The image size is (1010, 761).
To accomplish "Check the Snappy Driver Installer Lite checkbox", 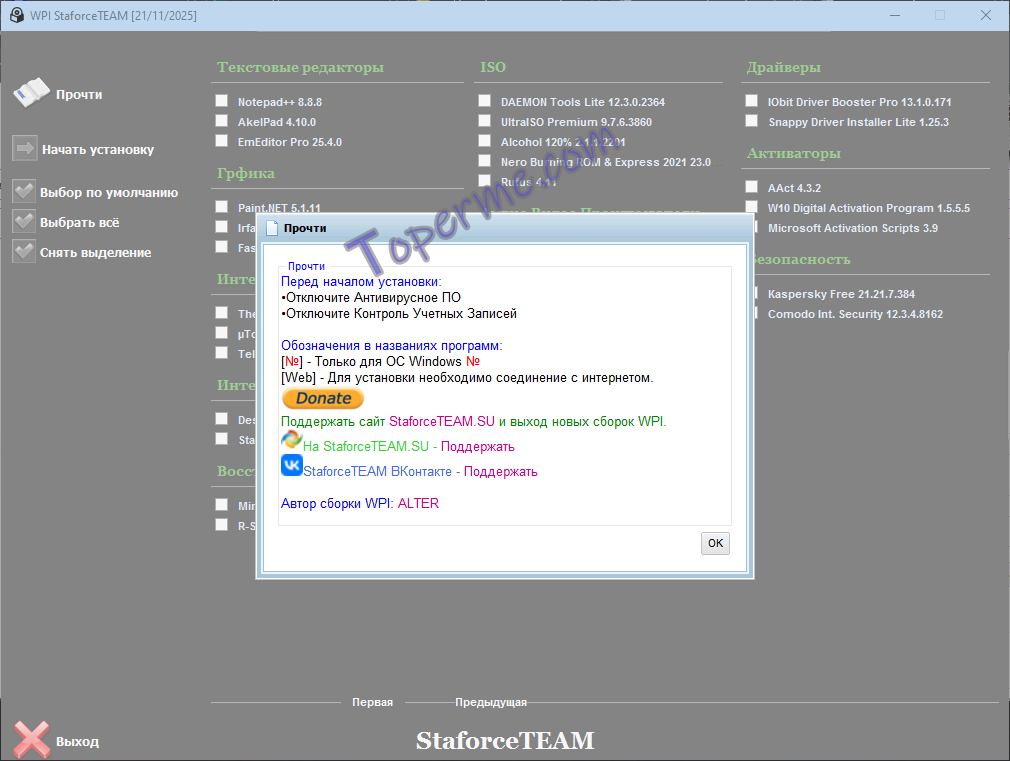I will 752,121.
